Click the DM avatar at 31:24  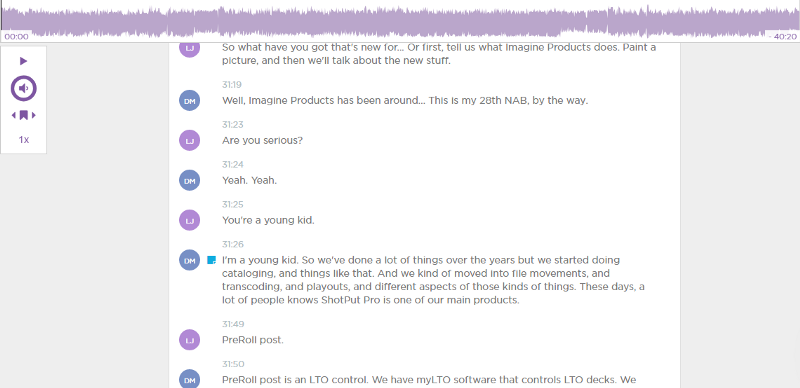pyautogui.click(x=189, y=180)
